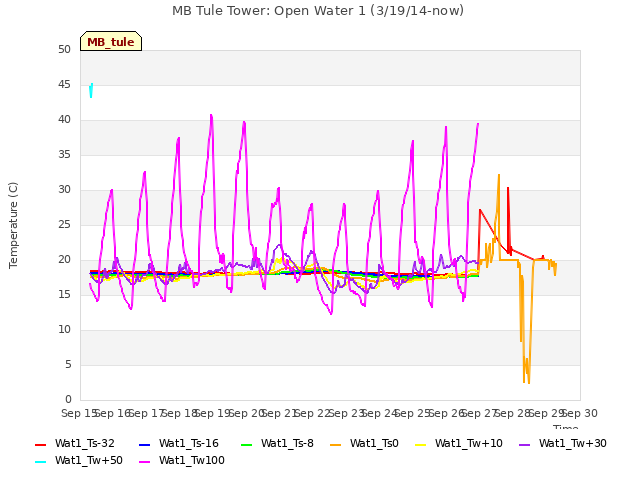Viewport: 640px width, 480px height.
Task: Click the 50 y-axis tick label
Action: pos(64,49)
